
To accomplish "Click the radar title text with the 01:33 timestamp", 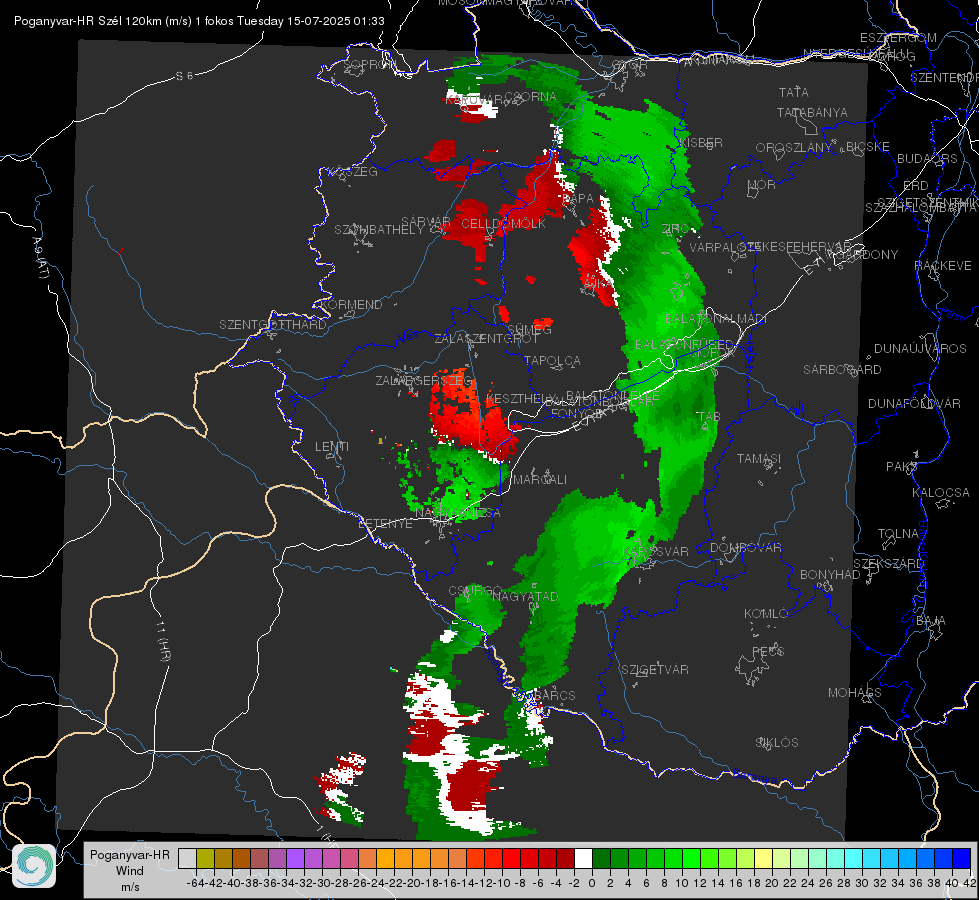I will tap(199, 21).
